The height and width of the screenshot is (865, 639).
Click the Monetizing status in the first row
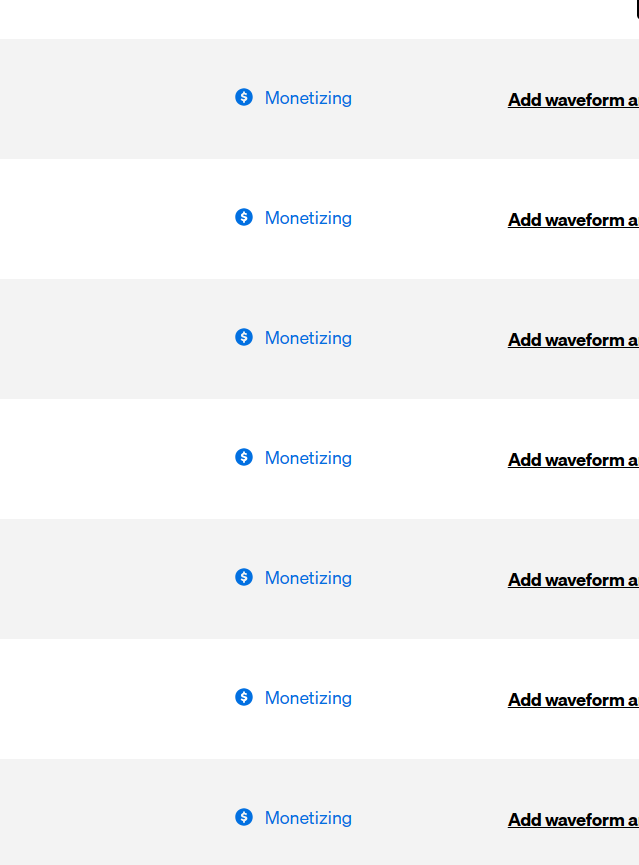pos(308,98)
